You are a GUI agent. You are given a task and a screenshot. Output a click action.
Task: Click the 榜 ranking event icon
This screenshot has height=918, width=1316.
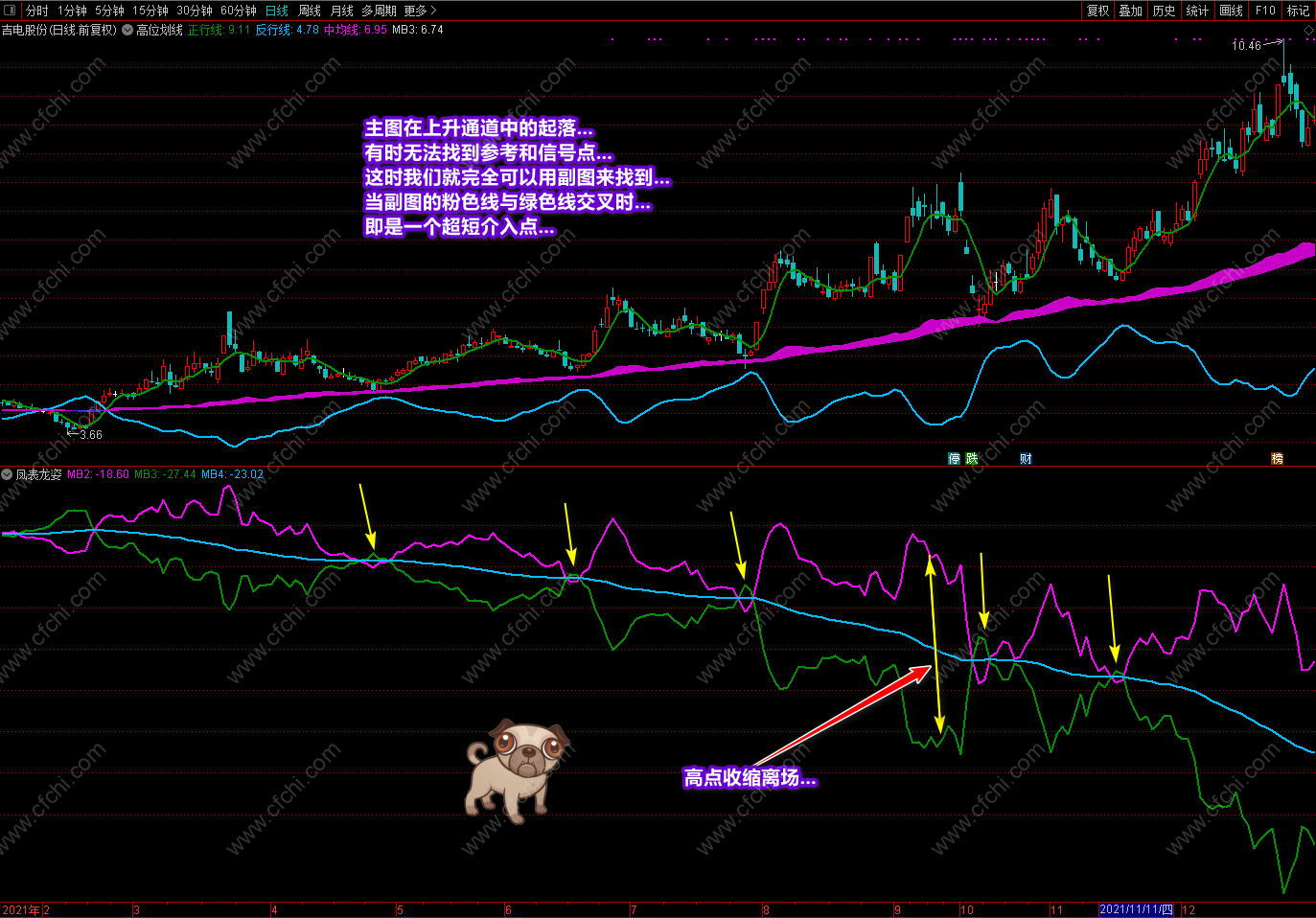1277,459
